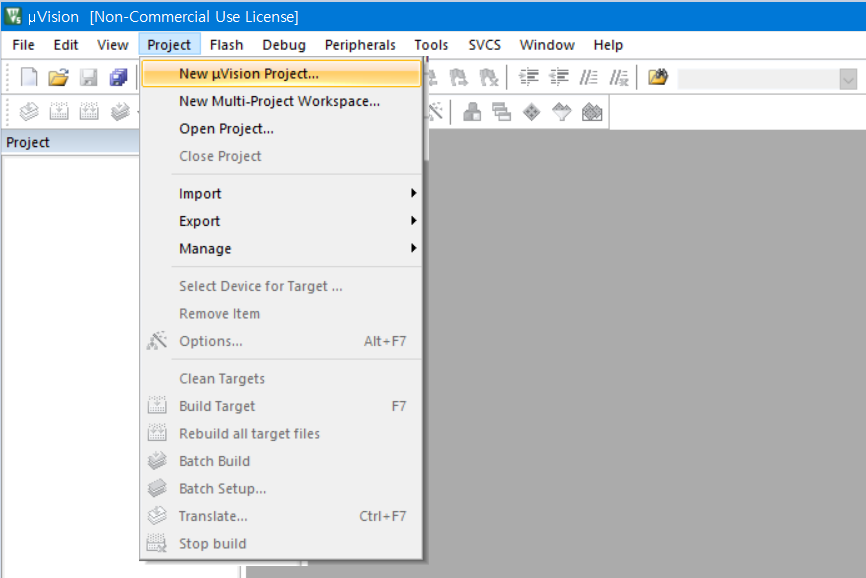Image resolution: width=866 pixels, height=578 pixels.
Task: Click the Manage Project Items blocks icon
Action: pyautogui.click(x=472, y=112)
